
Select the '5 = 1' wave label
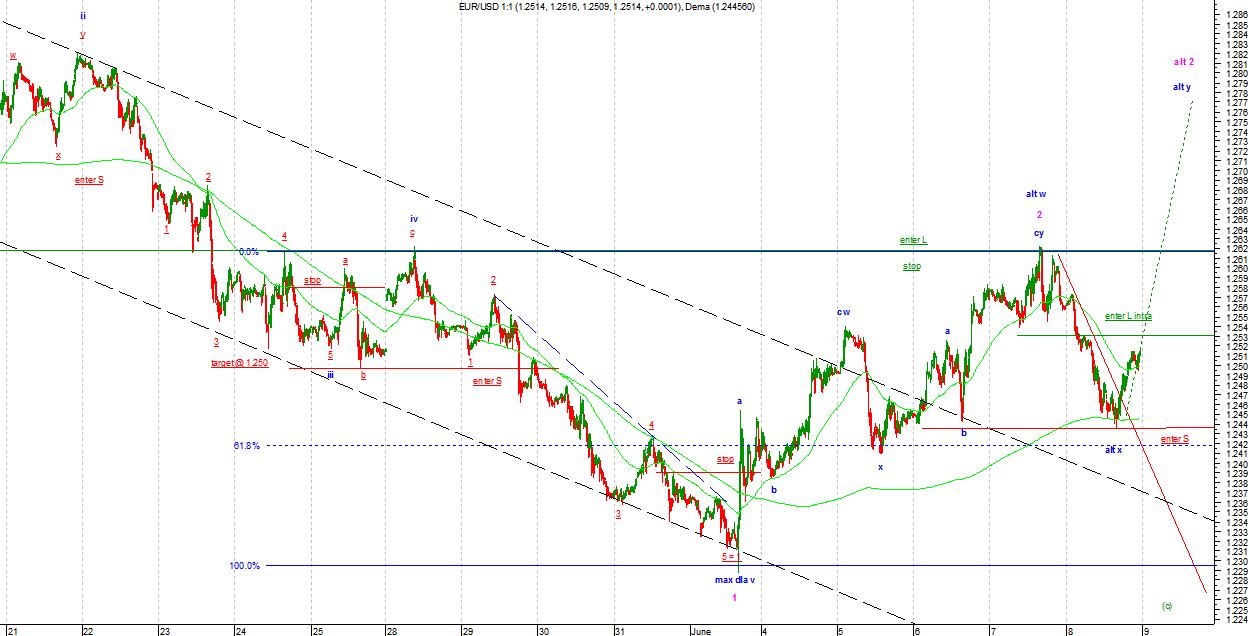pyautogui.click(x=729, y=555)
